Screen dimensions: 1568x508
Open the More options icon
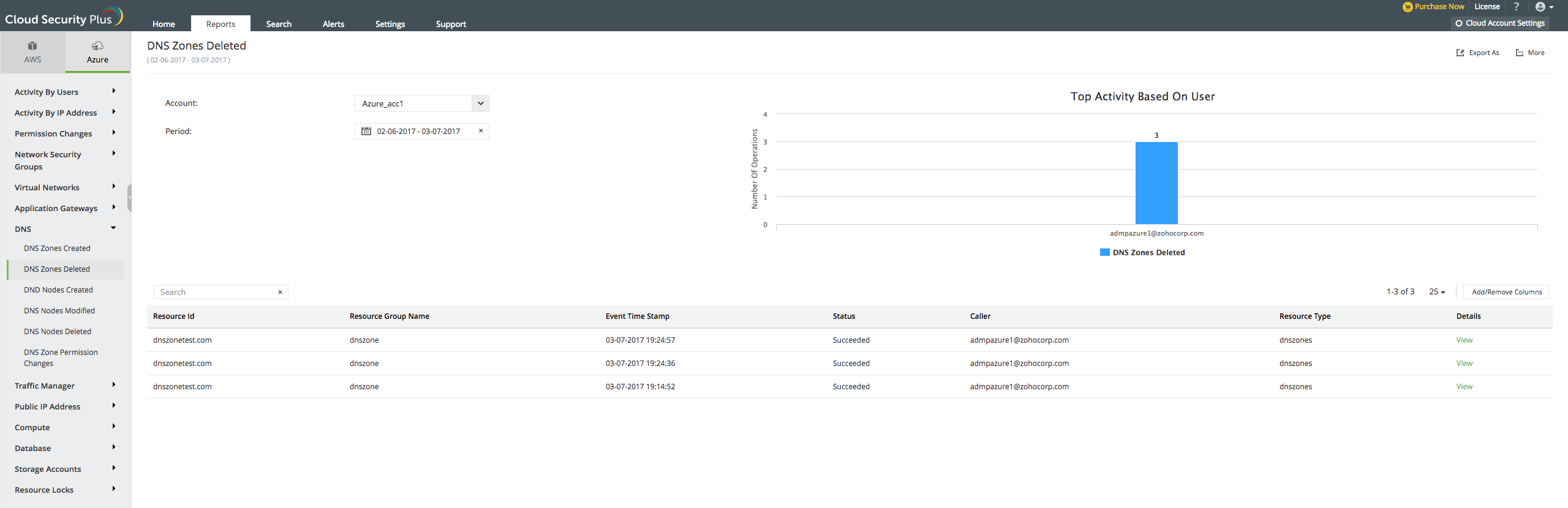[1520, 53]
